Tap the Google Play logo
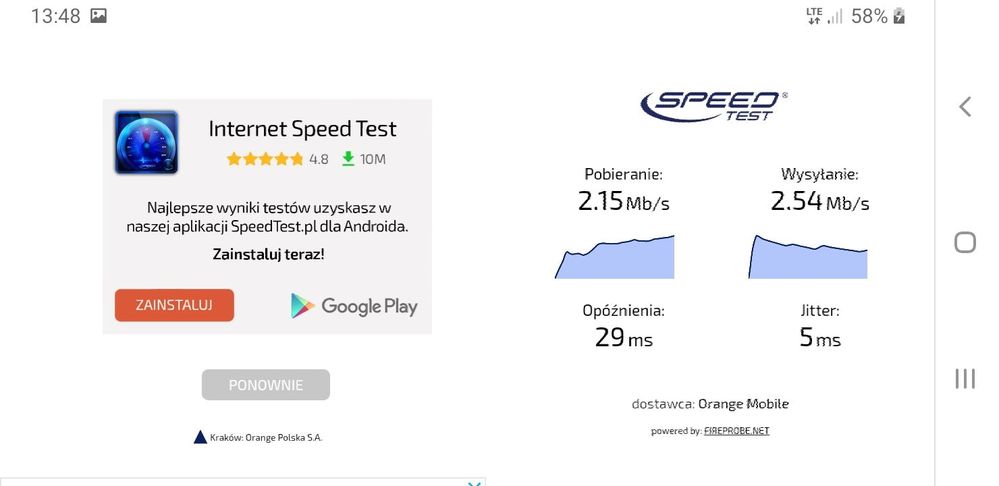Image resolution: width=999 pixels, height=486 pixels. [354, 306]
